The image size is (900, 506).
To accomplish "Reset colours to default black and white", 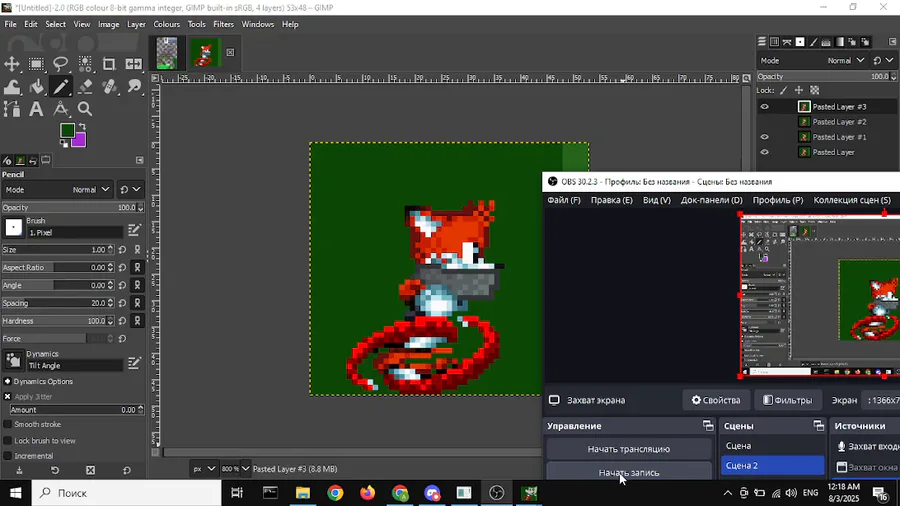I will pyautogui.click(x=63, y=143).
